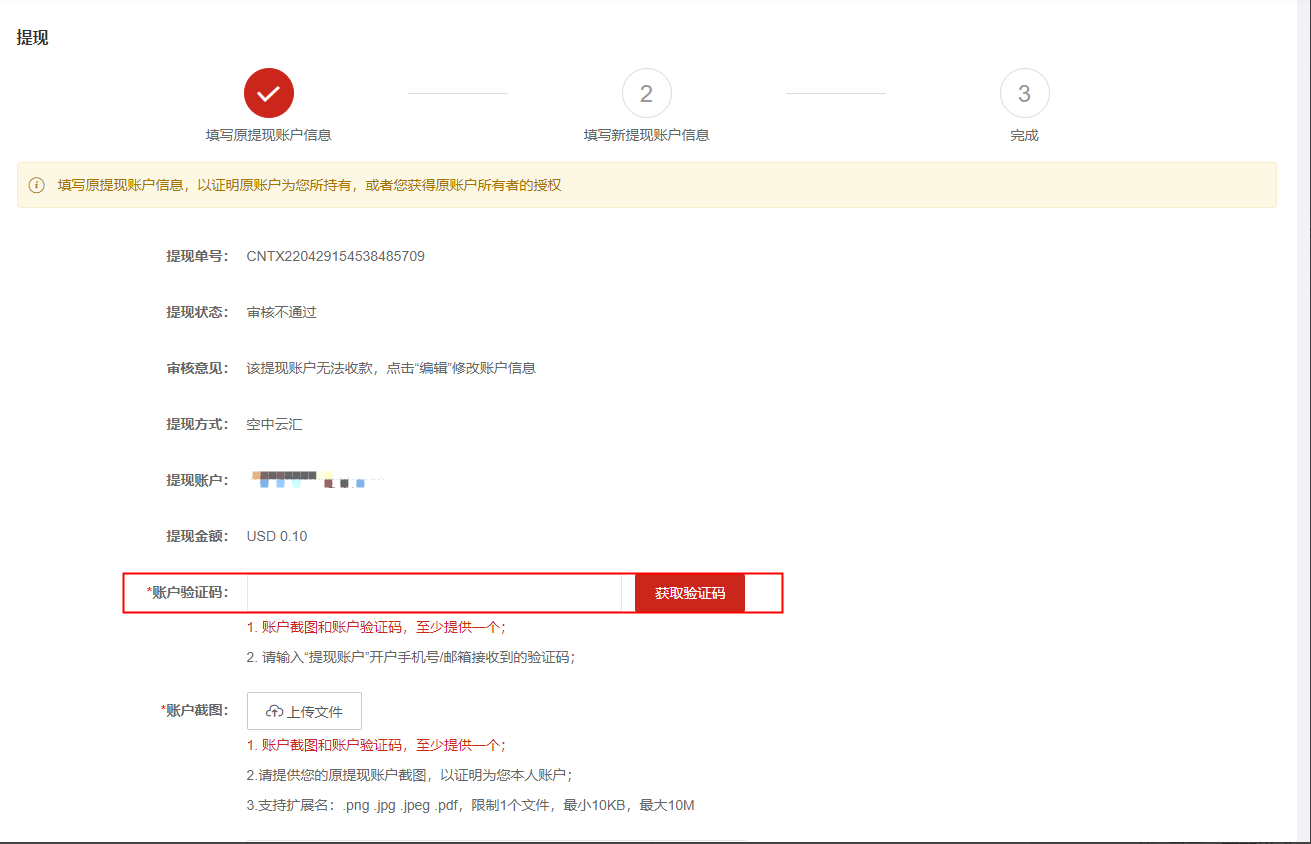Viewport: 1311px width, 844px height.
Task: Click the red checkmark step one icon
Action: (x=268, y=94)
